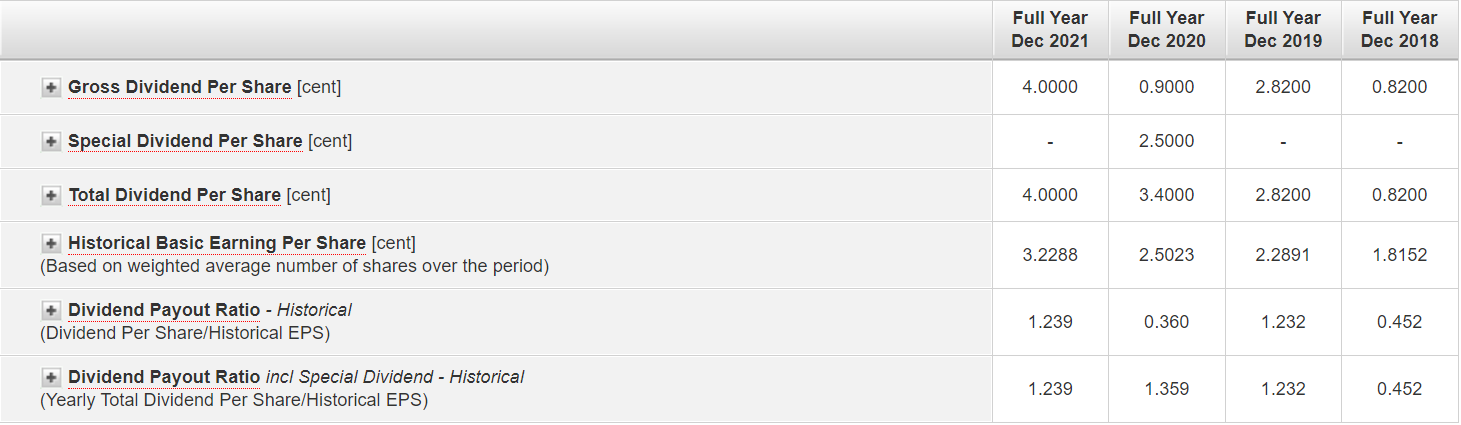Open the Gross Dividend Per Share link
Screen dimensions: 1461x425
(x=179, y=87)
